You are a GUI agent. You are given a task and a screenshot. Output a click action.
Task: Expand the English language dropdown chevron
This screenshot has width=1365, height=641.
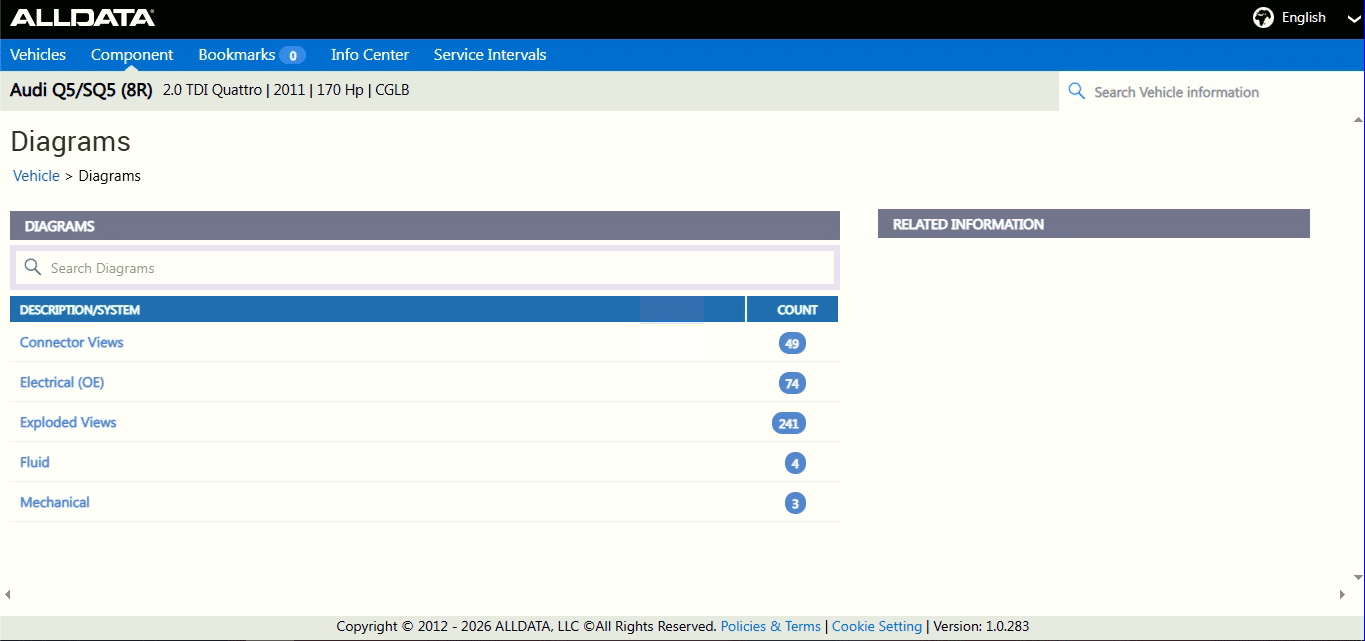(1353, 19)
